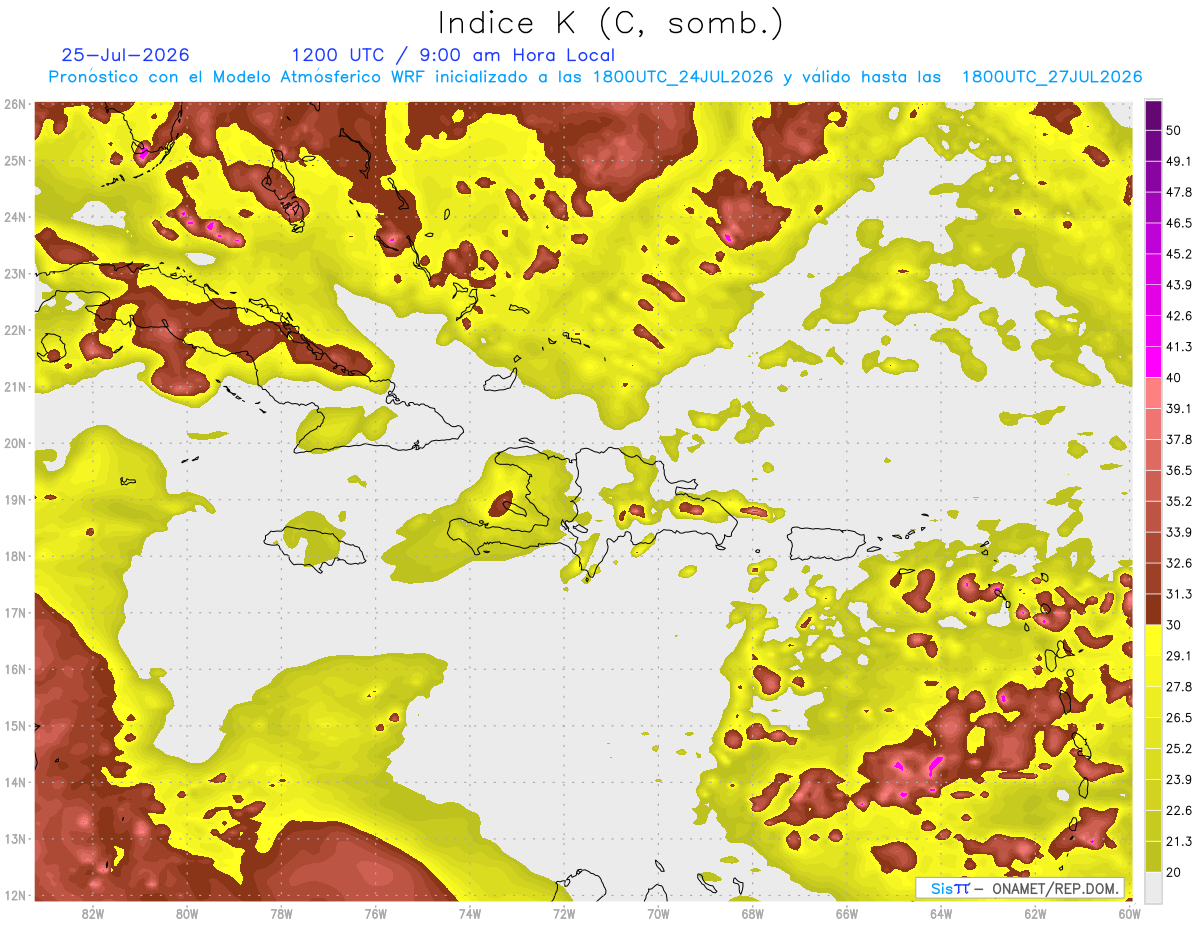The height and width of the screenshot is (927, 1200).
Task: Click the color bar label "35.2"
Action: [1179, 501]
